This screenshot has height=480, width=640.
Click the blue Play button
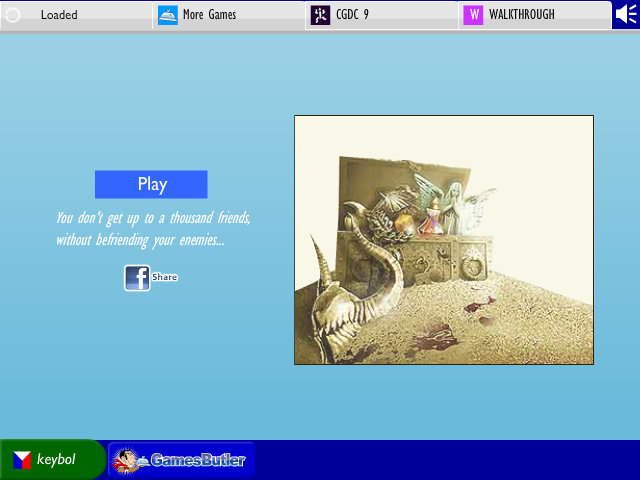click(x=151, y=184)
